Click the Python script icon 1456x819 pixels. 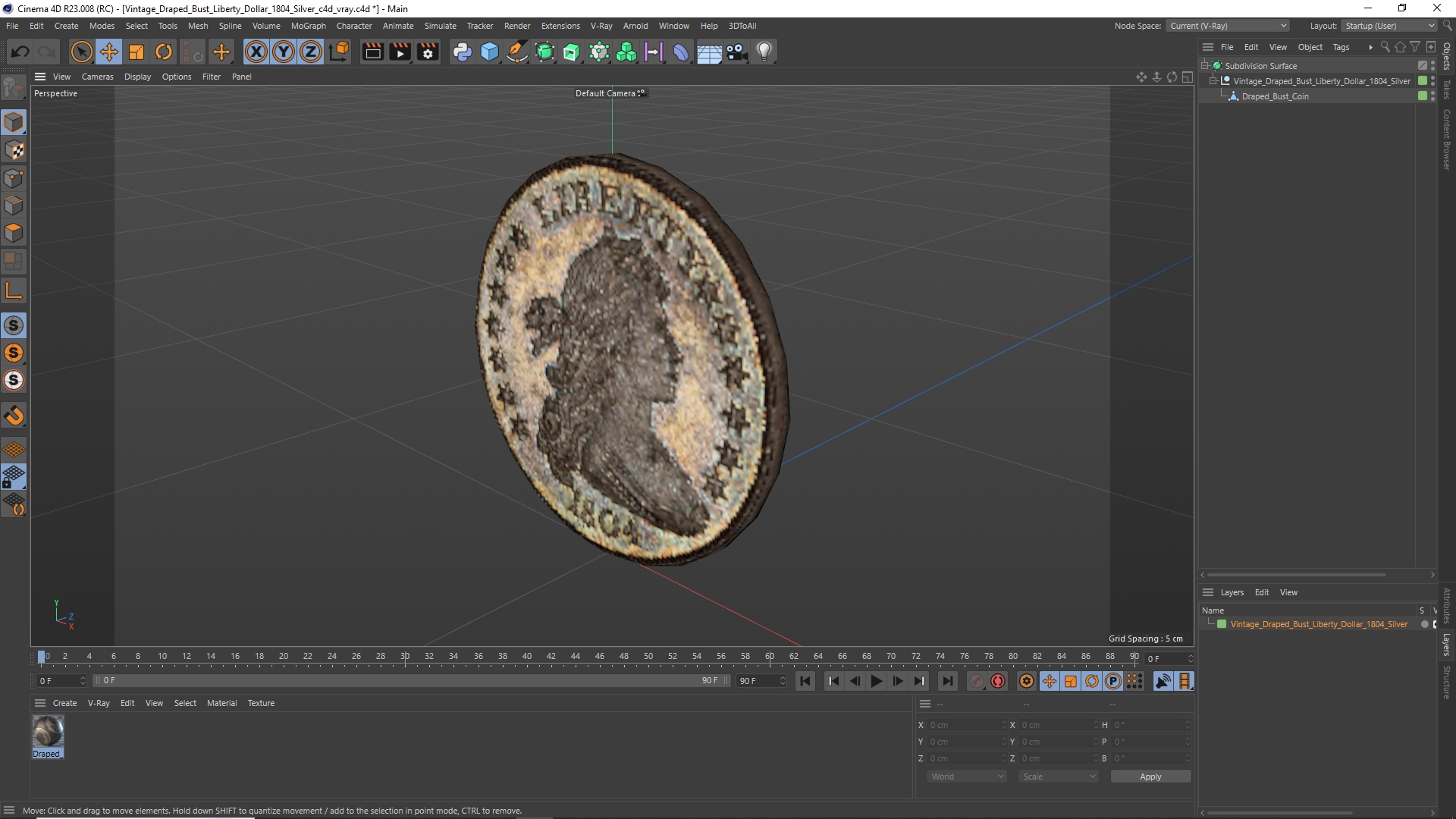coord(462,52)
